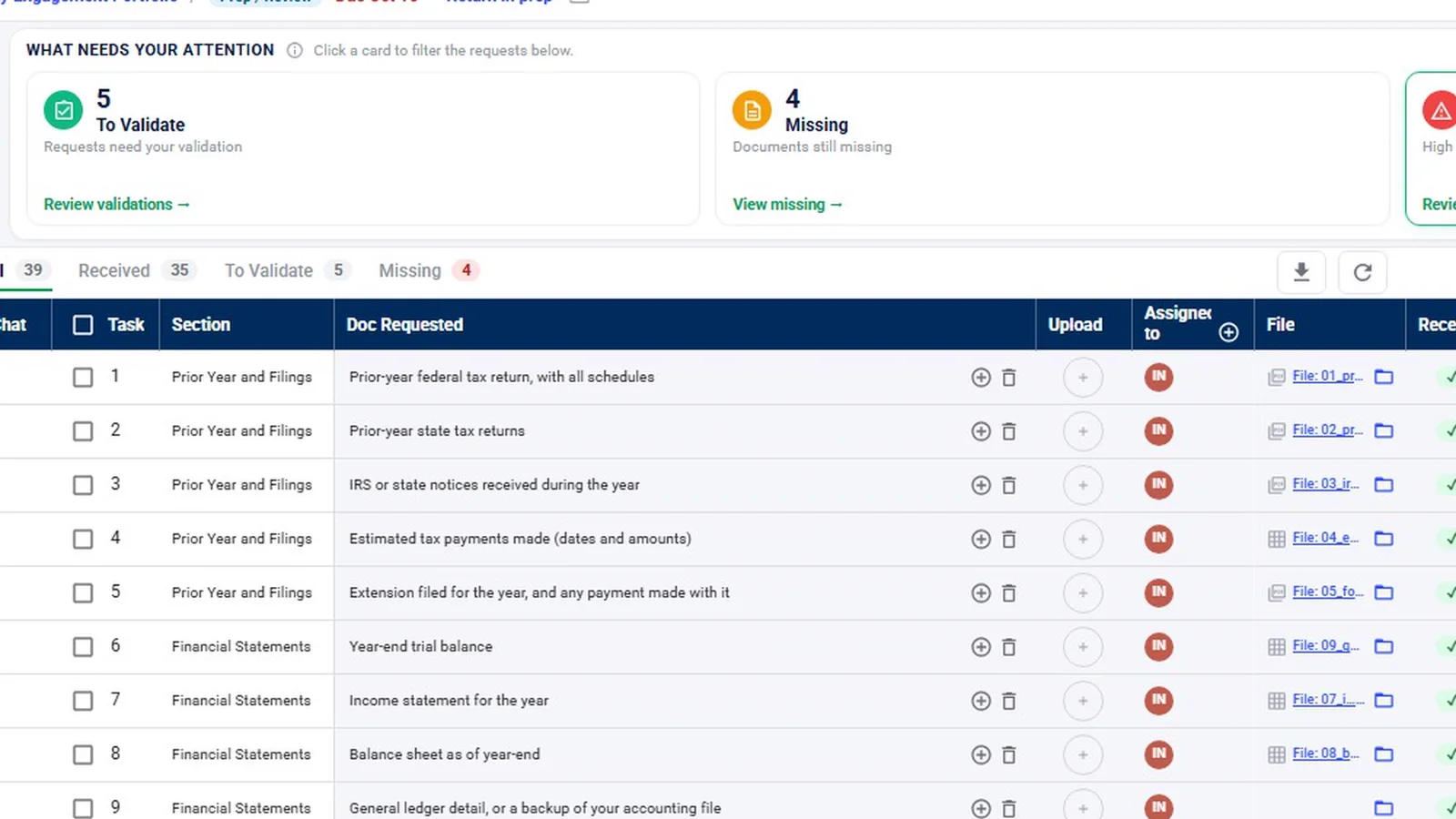Click 'Balance sheet as of year-end' text

pos(444,754)
